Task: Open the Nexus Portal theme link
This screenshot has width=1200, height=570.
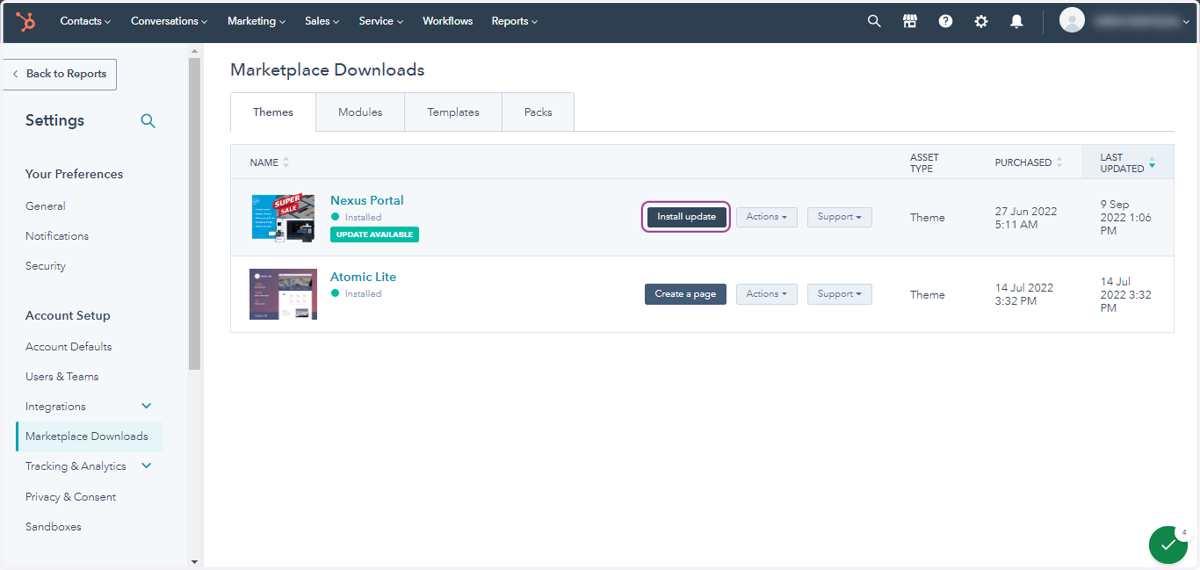Action: point(367,200)
